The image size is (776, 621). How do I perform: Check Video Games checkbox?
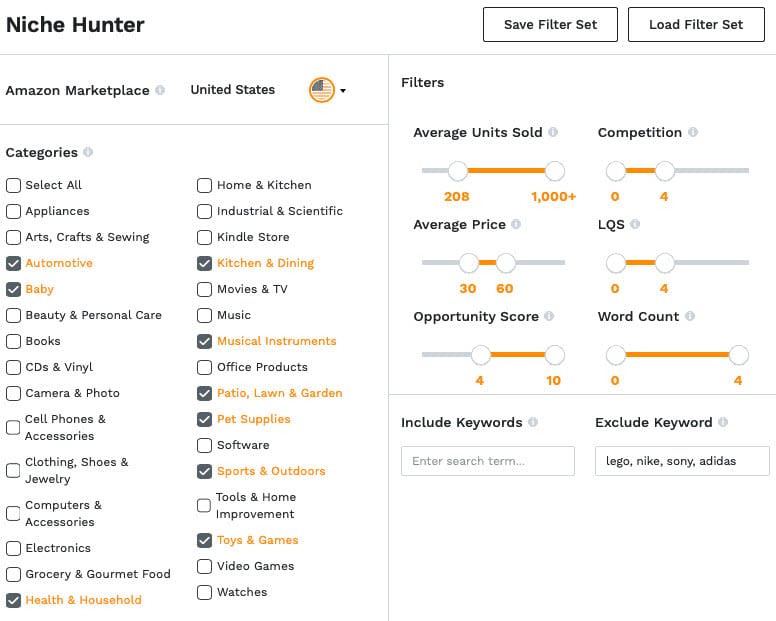204,566
